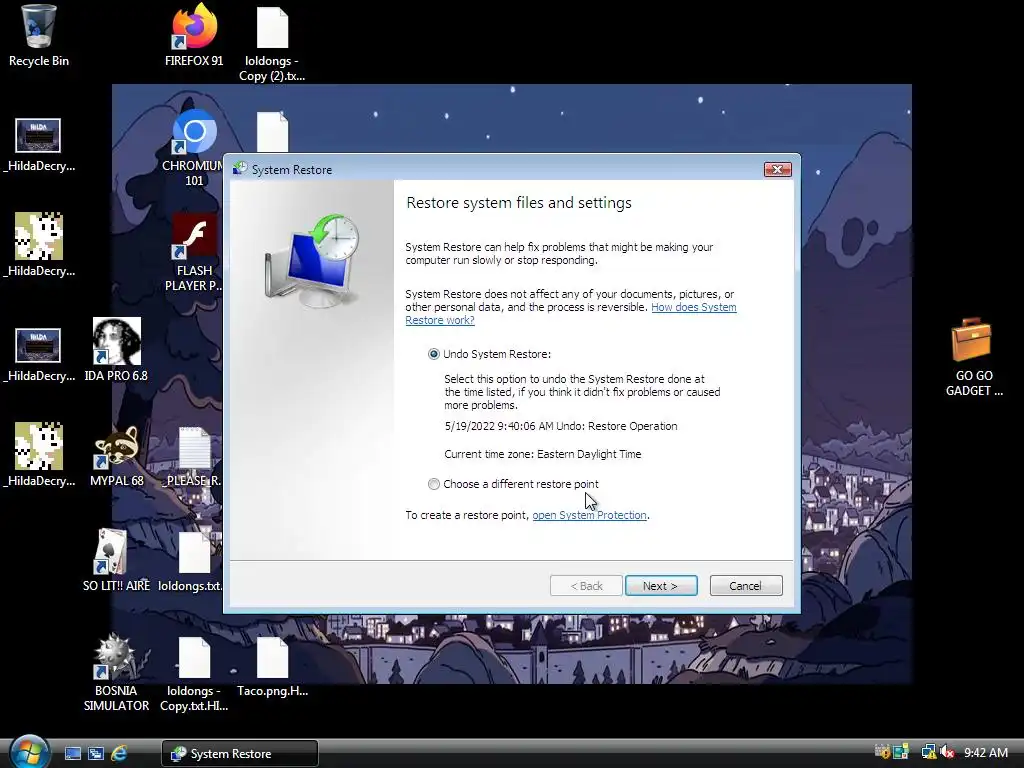
Task: Open the Windows Start orb
Action: coord(30,752)
